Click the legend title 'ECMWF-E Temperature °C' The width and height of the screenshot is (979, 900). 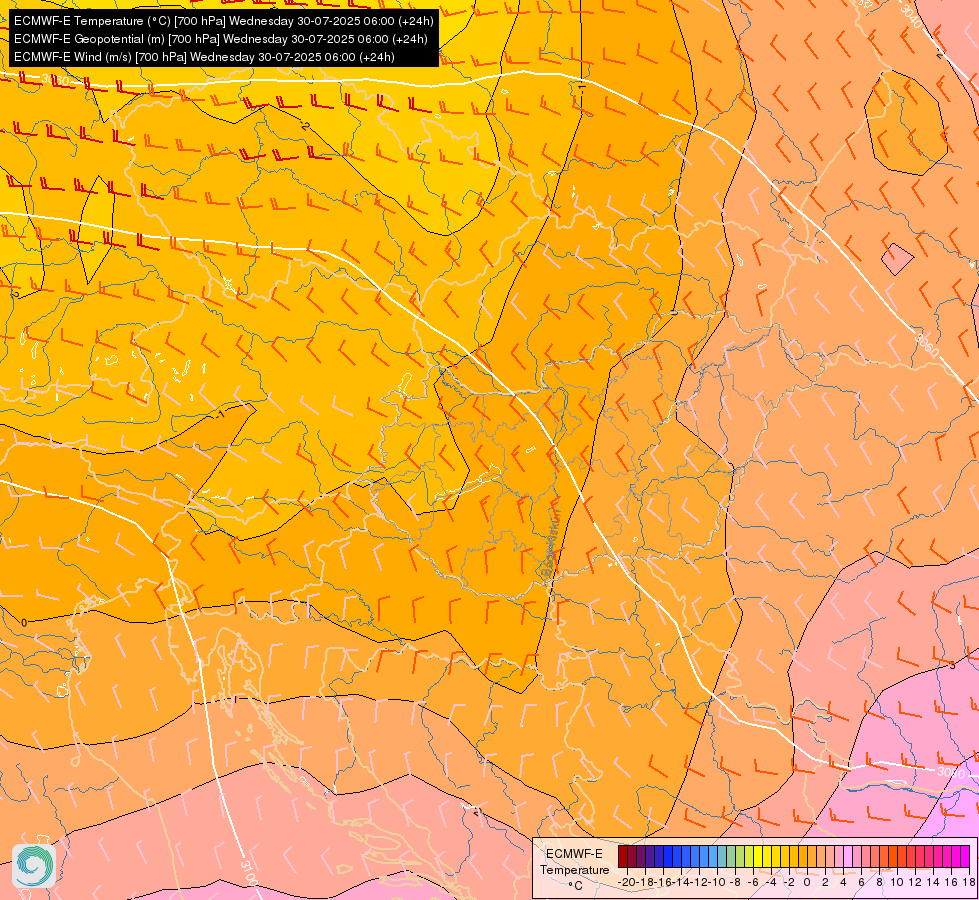pyautogui.click(x=574, y=869)
